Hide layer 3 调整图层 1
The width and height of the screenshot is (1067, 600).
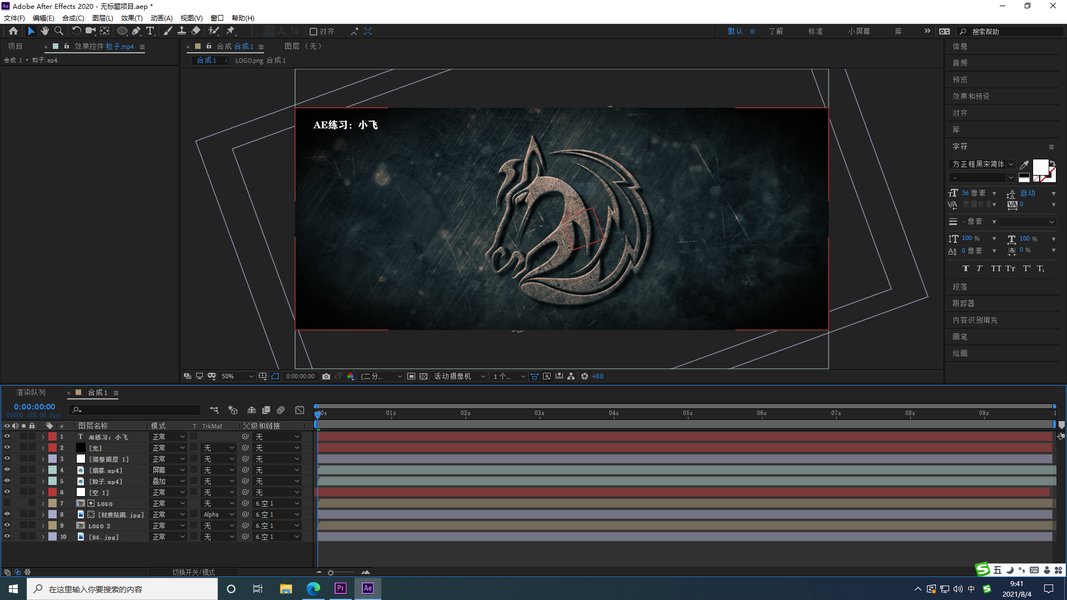coord(7,459)
